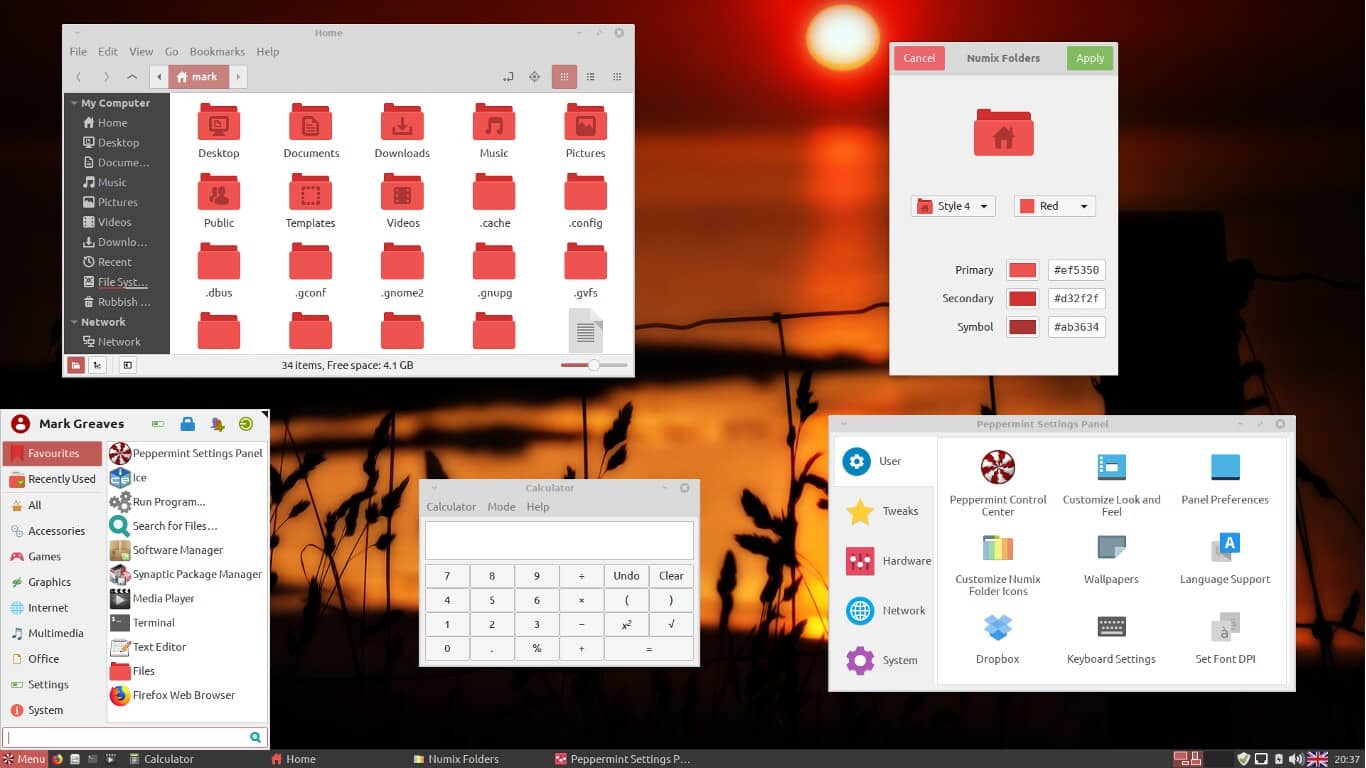Collapse the My Computer section in the sidebar
Image resolution: width=1366 pixels, height=768 pixels.
pos(73,102)
